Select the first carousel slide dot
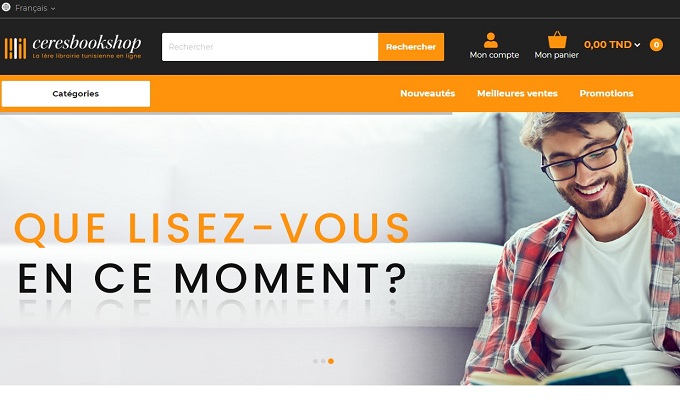Screen dimensions: 680x400 point(315,361)
